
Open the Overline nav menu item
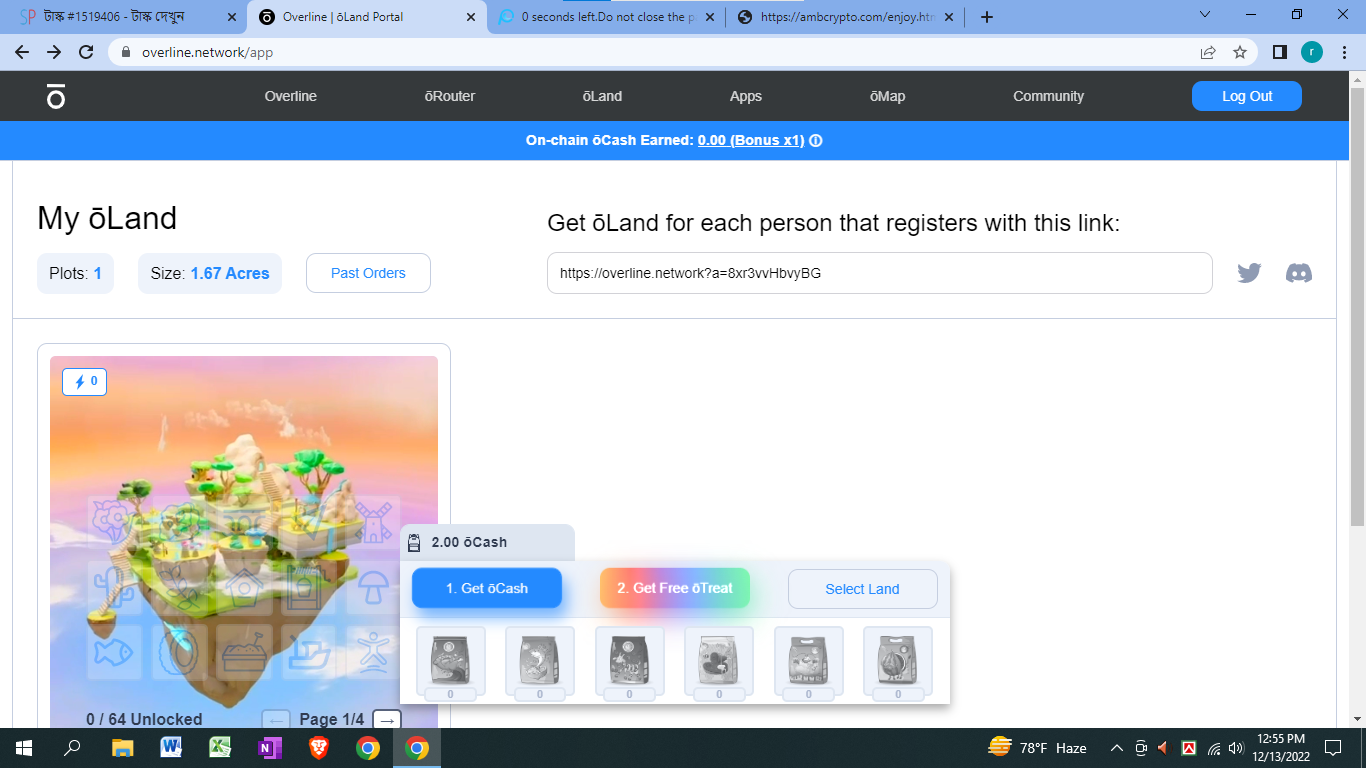pos(291,96)
